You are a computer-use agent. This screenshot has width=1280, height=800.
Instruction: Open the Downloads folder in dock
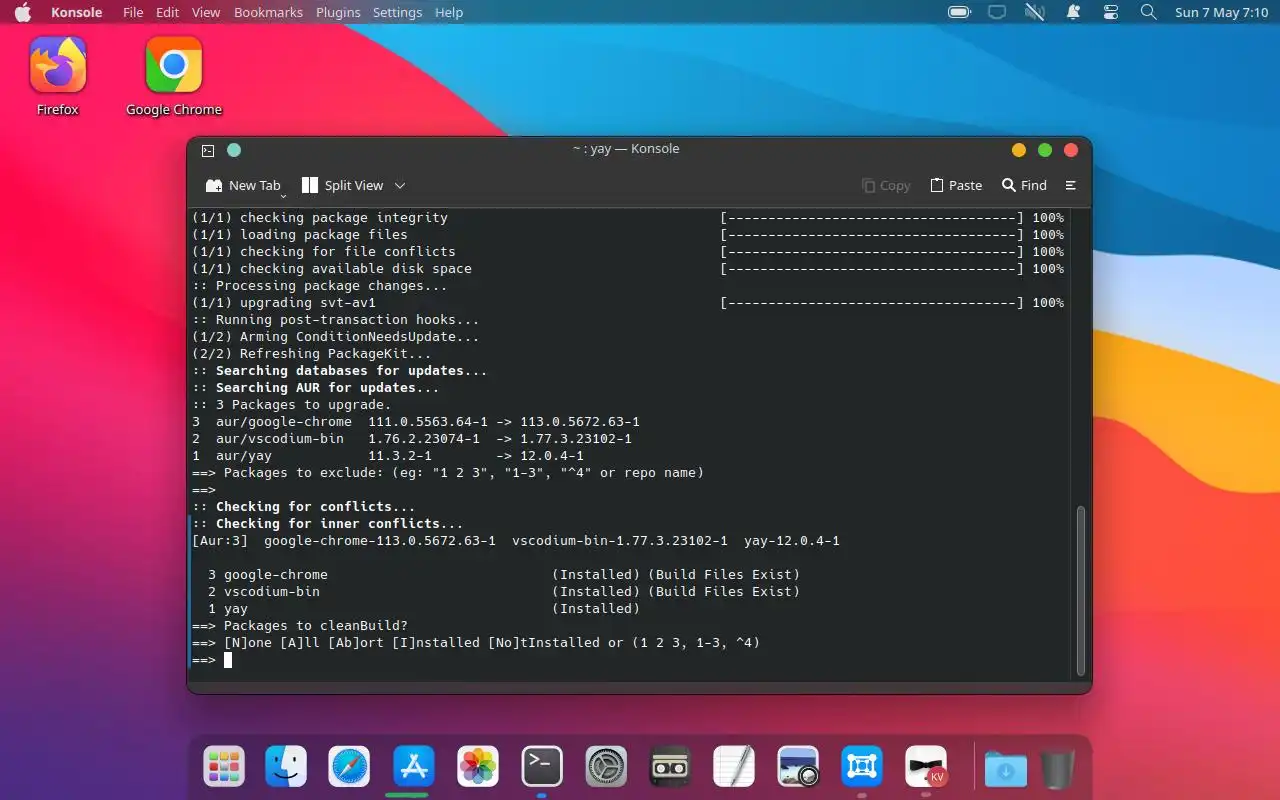1005,768
